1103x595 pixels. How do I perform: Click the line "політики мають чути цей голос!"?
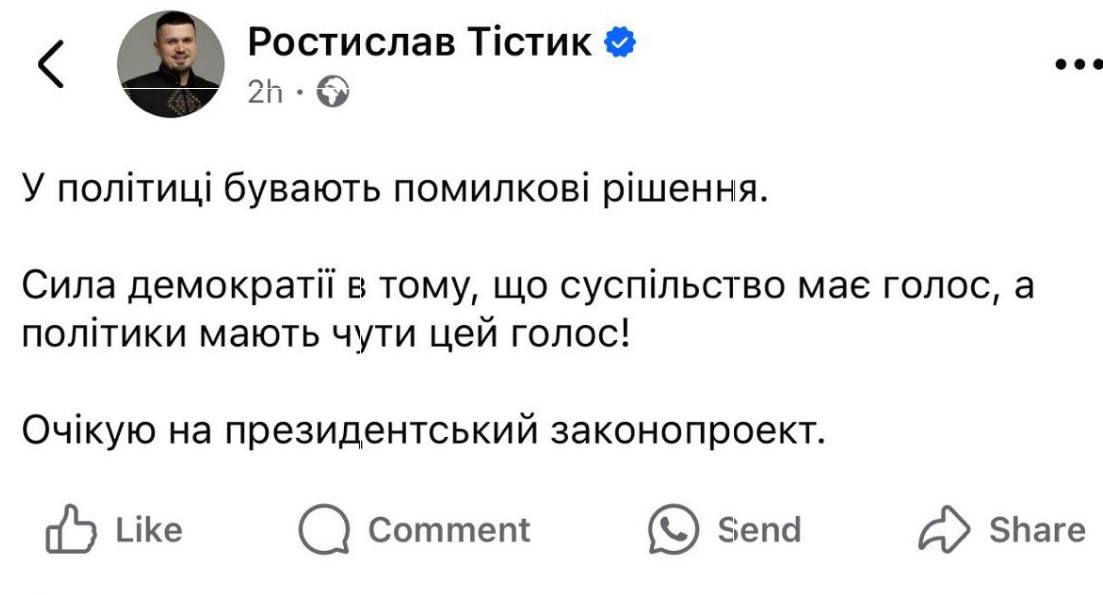coord(327,334)
